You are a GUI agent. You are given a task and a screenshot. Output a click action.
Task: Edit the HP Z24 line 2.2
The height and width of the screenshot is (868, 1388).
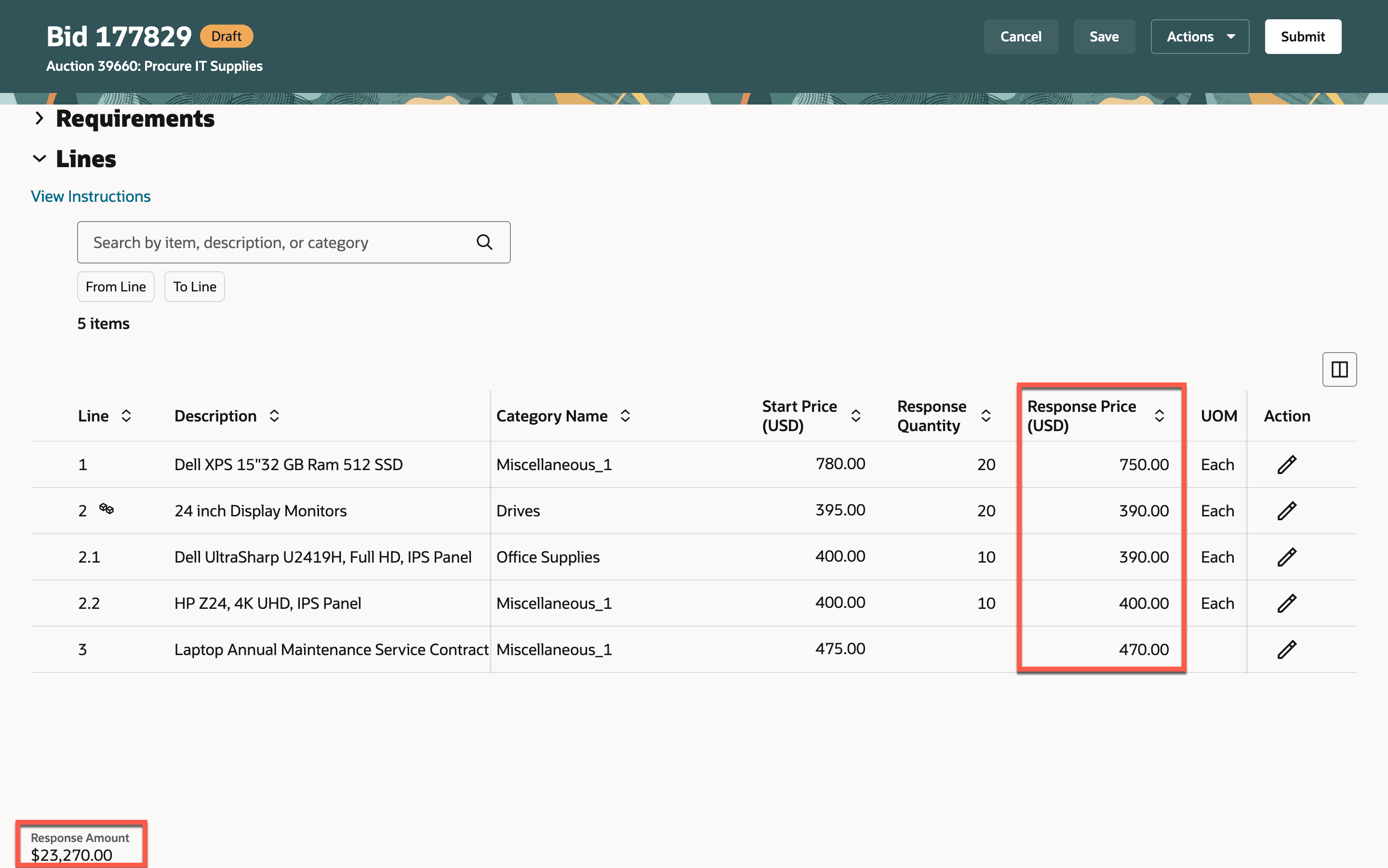[x=1286, y=604]
